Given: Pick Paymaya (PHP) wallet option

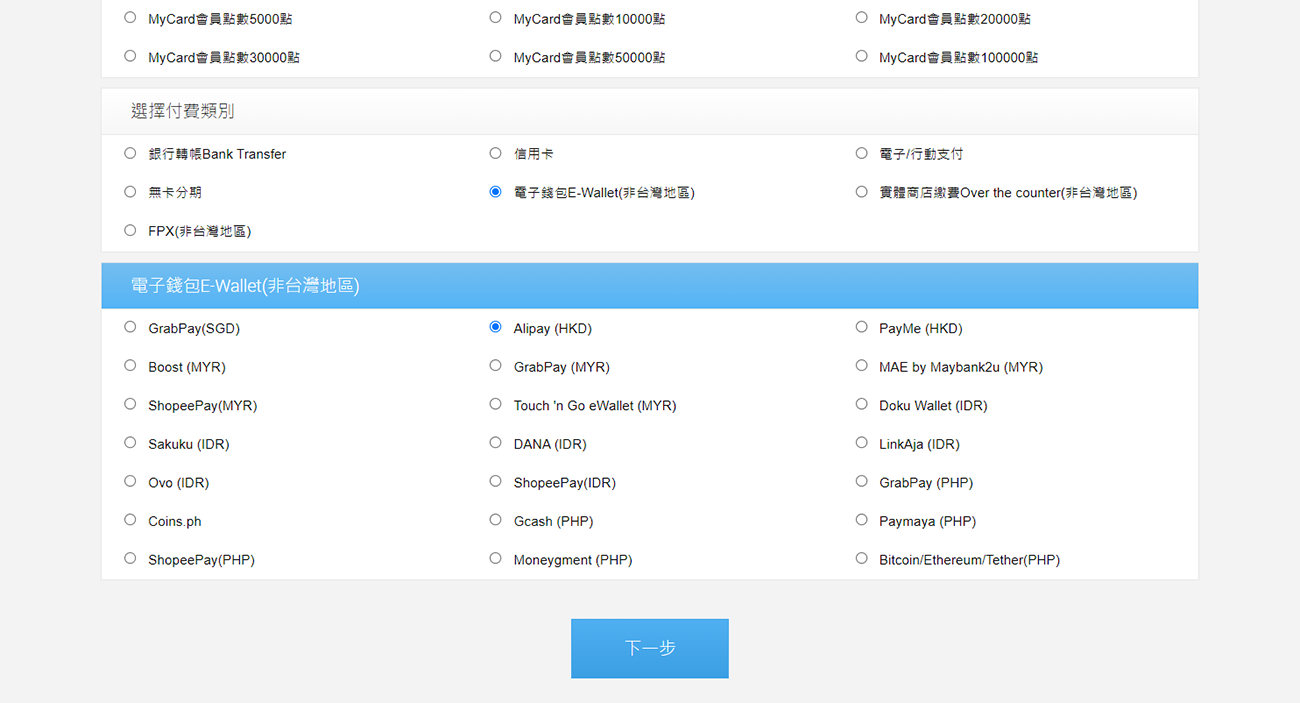Looking at the screenshot, I should (861, 521).
